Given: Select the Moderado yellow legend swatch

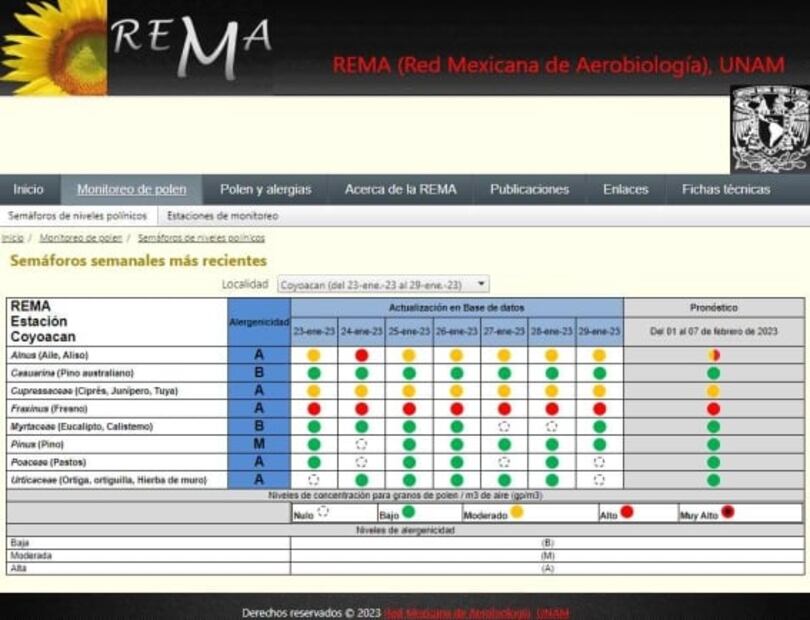Looking at the screenshot, I should [517, 512].
